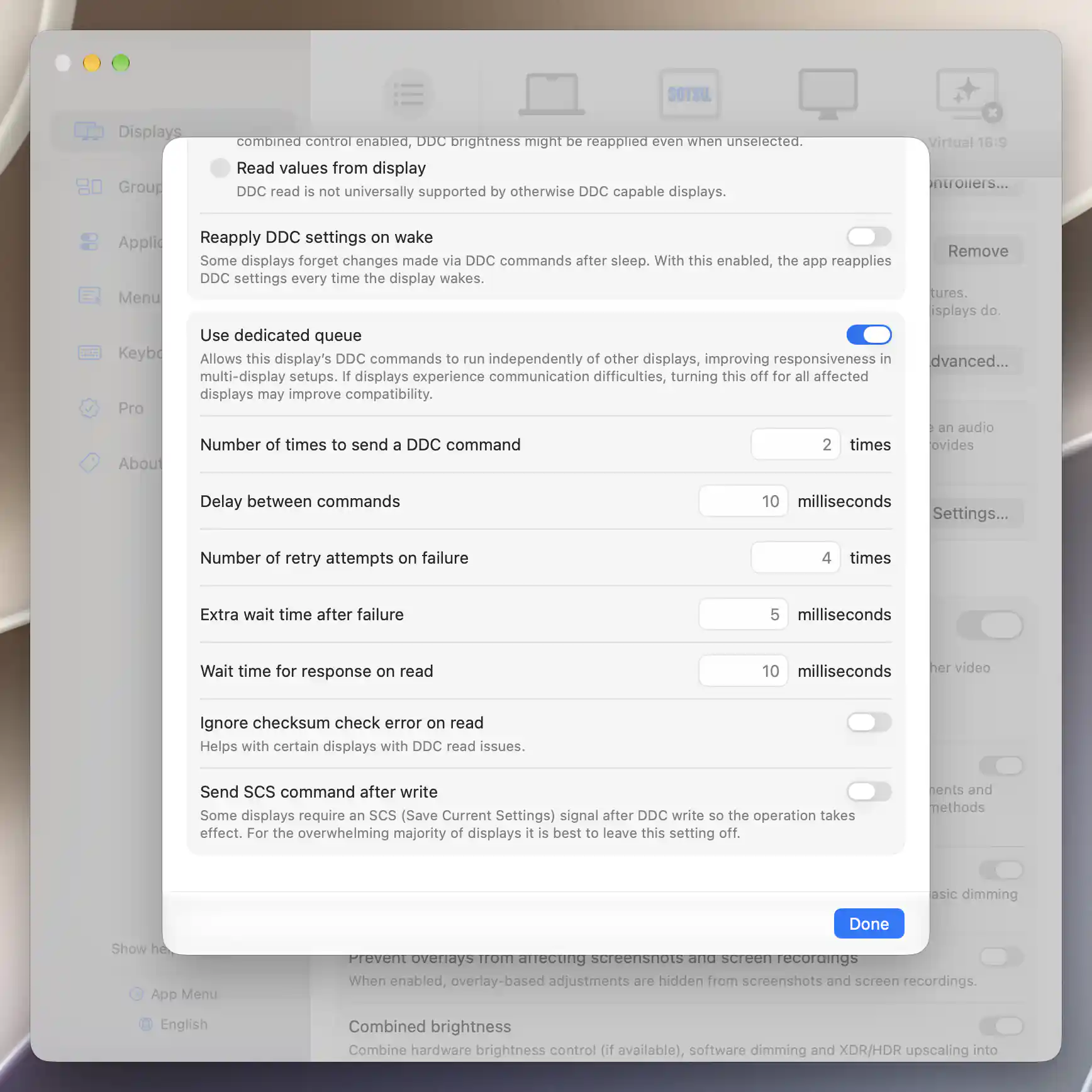Click the Delay between commands field
This screenshot has width=1092, height=1092.
(x=743, y=501)
